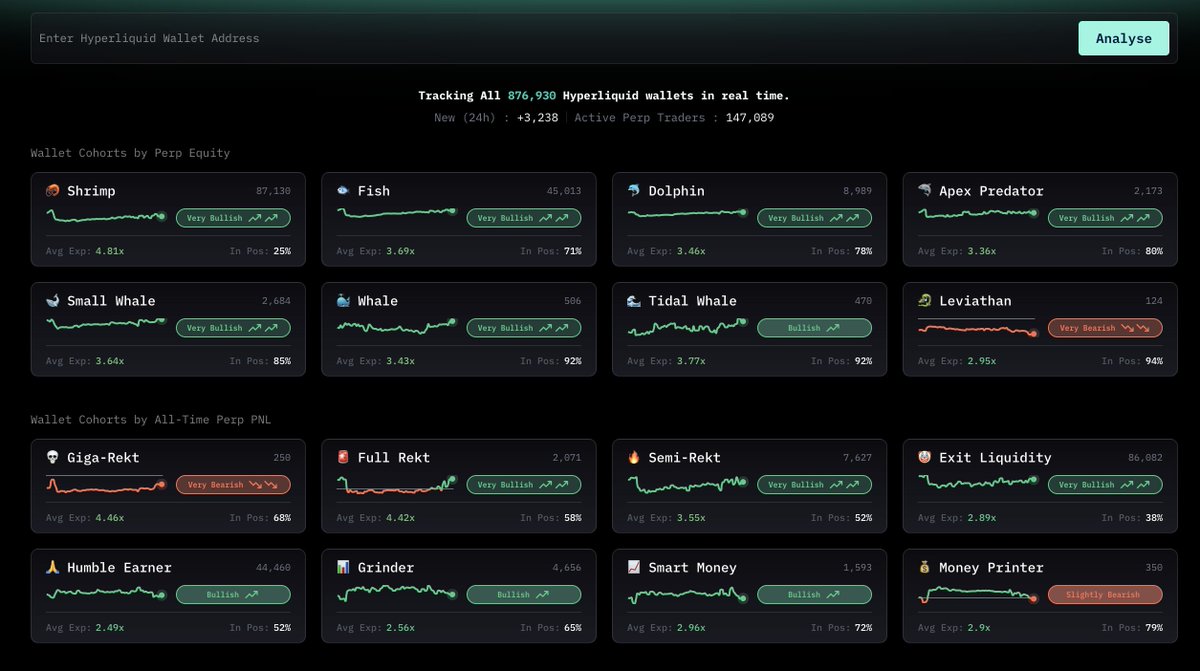Click the Giga-Rekt red sparkline chart
Image resolution: width=1200 pixels, height=671 pixels.
(x=105, y=486)
